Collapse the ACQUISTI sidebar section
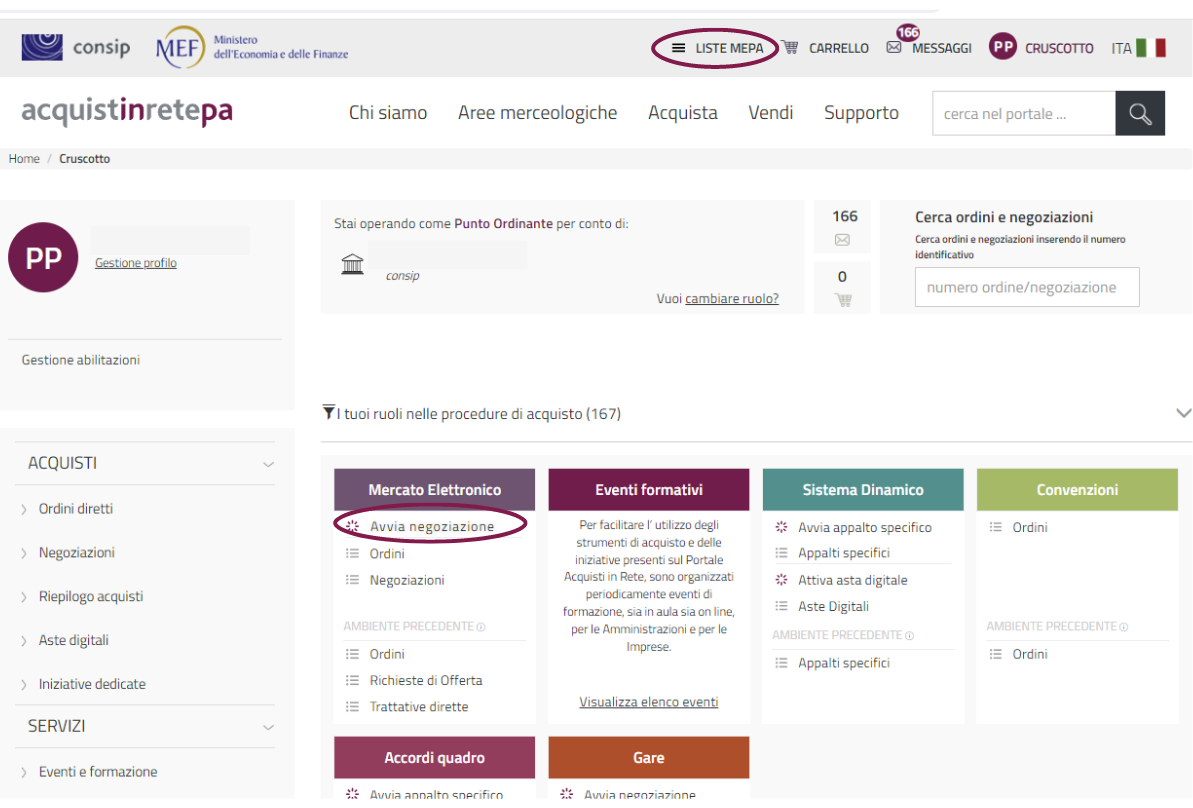This screenshot has width=1193, height=808. tap(267, 464)
